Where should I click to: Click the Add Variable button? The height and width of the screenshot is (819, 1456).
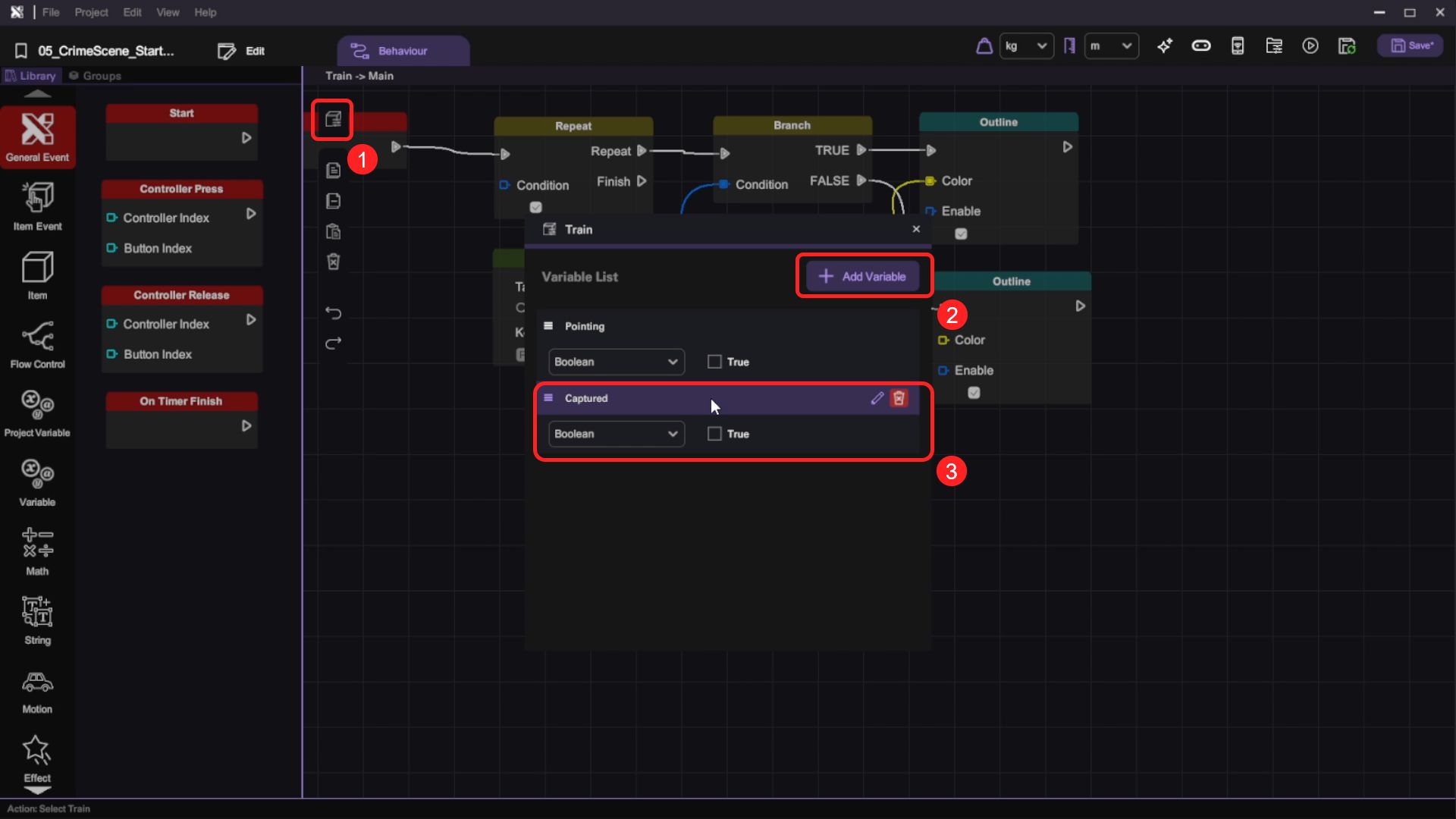tap(862, 276)
